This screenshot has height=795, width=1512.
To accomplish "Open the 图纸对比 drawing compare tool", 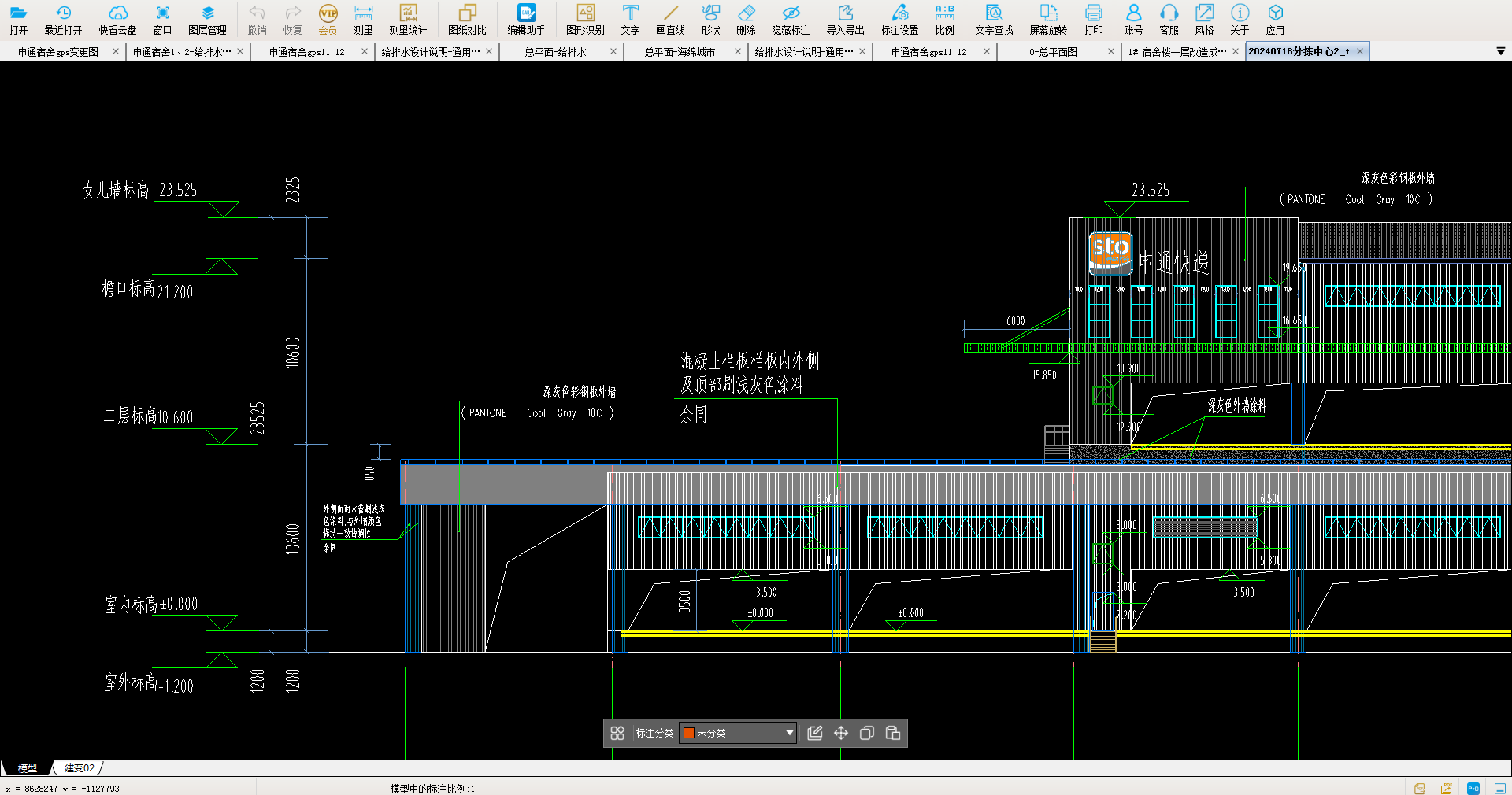I will coord(467,20).
